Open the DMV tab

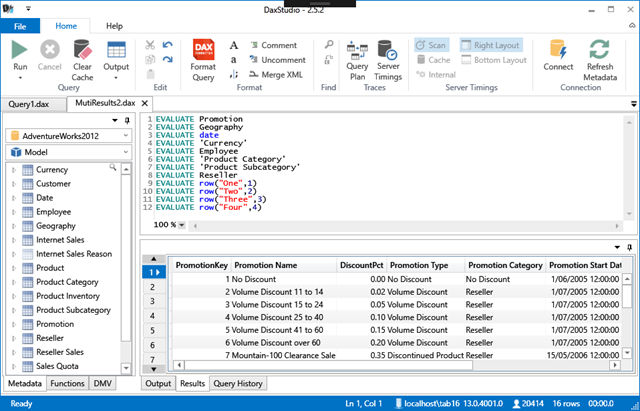tap(102, 383)
